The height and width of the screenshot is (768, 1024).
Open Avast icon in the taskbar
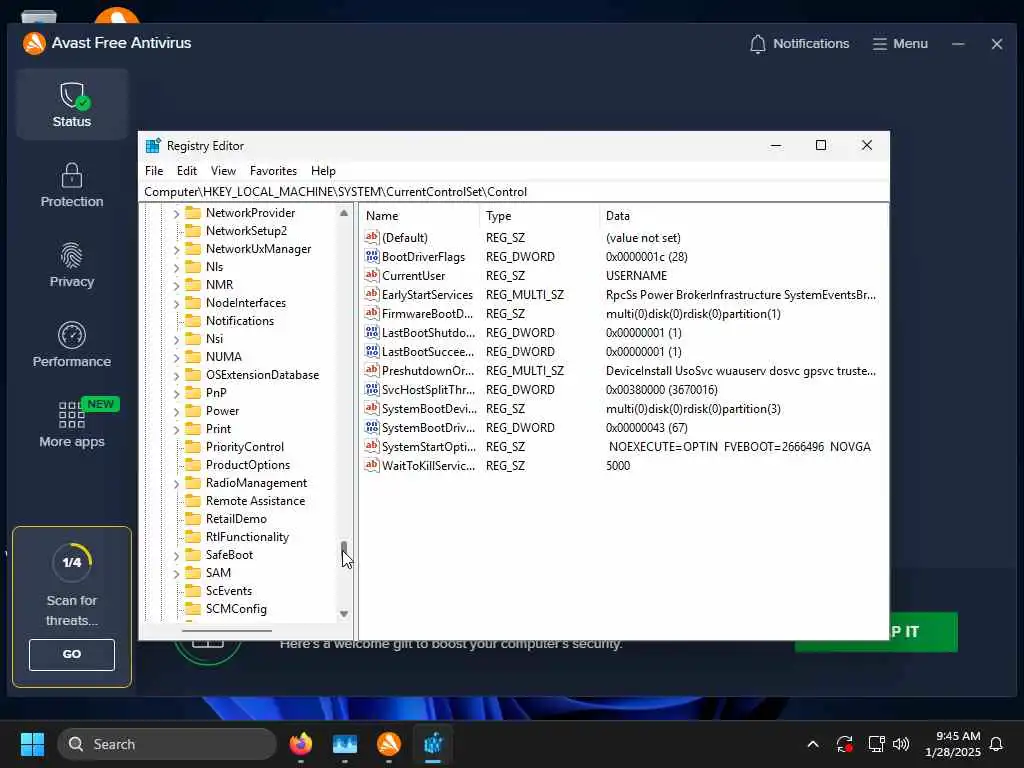[x=389, y=744]
